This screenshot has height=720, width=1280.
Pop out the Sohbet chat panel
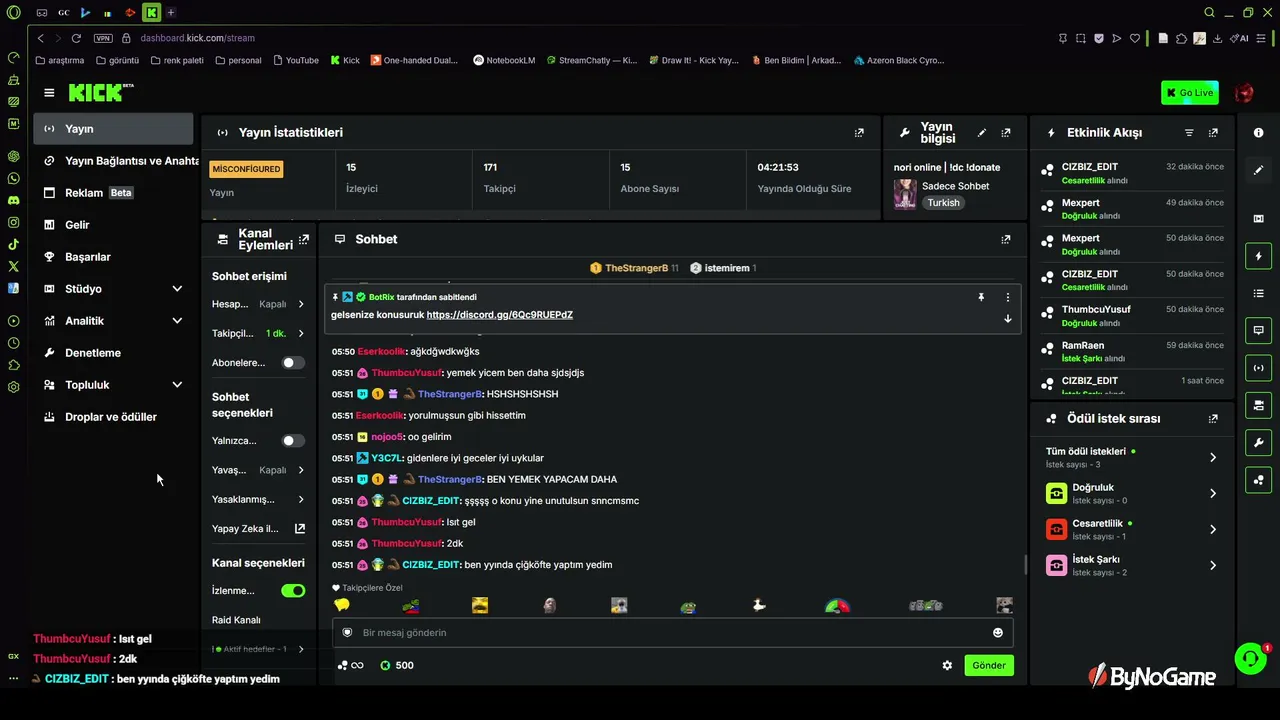point(1006,239)
